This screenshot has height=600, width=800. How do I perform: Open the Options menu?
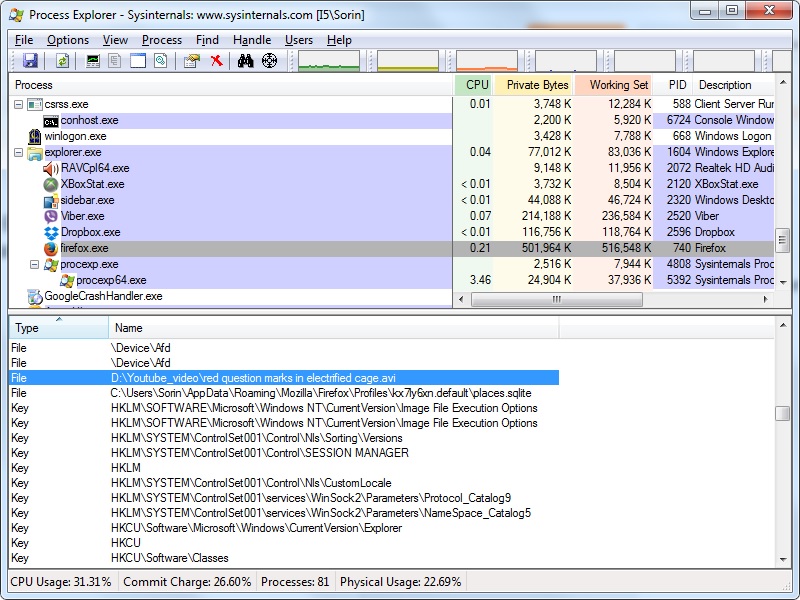[68, 40]
